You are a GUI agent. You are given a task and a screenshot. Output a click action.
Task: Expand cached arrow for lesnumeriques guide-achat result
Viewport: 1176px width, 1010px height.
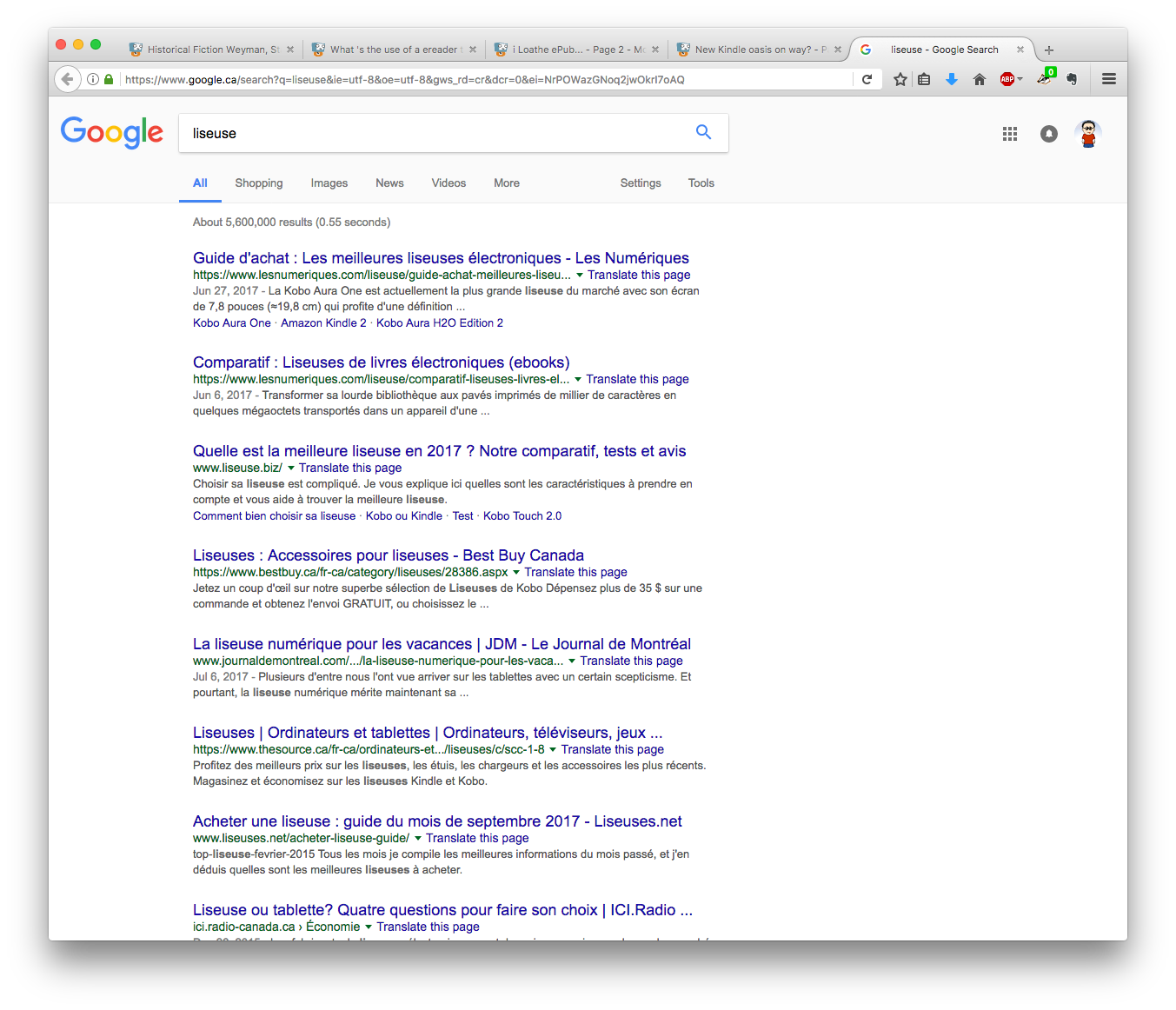pos(580,276)
